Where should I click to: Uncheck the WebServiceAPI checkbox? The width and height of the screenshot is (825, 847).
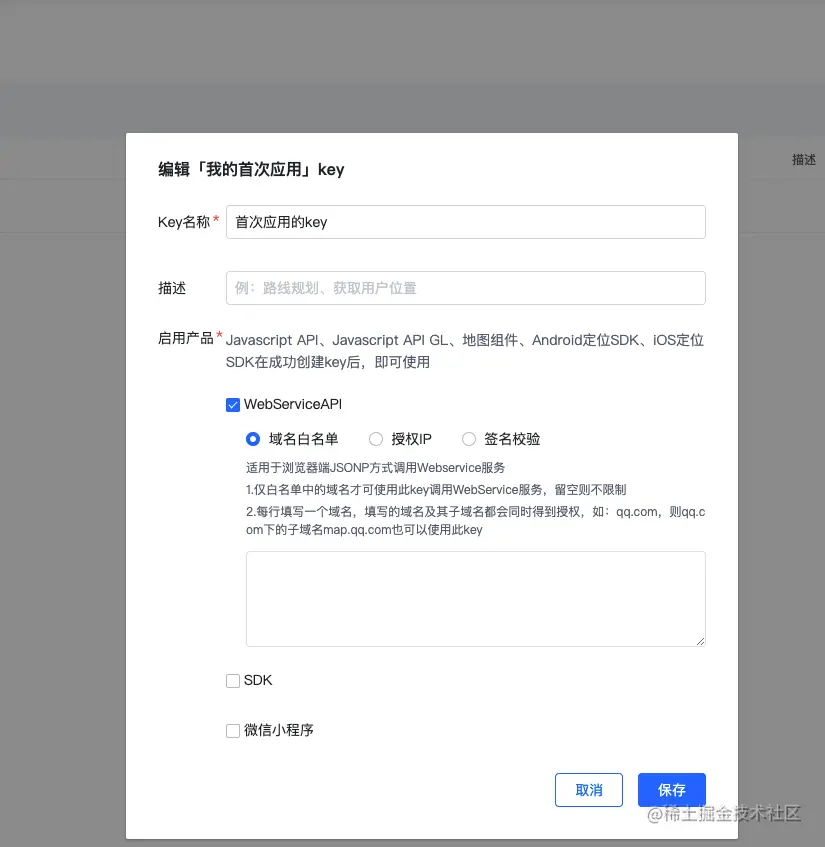click(x=233, y=405)
